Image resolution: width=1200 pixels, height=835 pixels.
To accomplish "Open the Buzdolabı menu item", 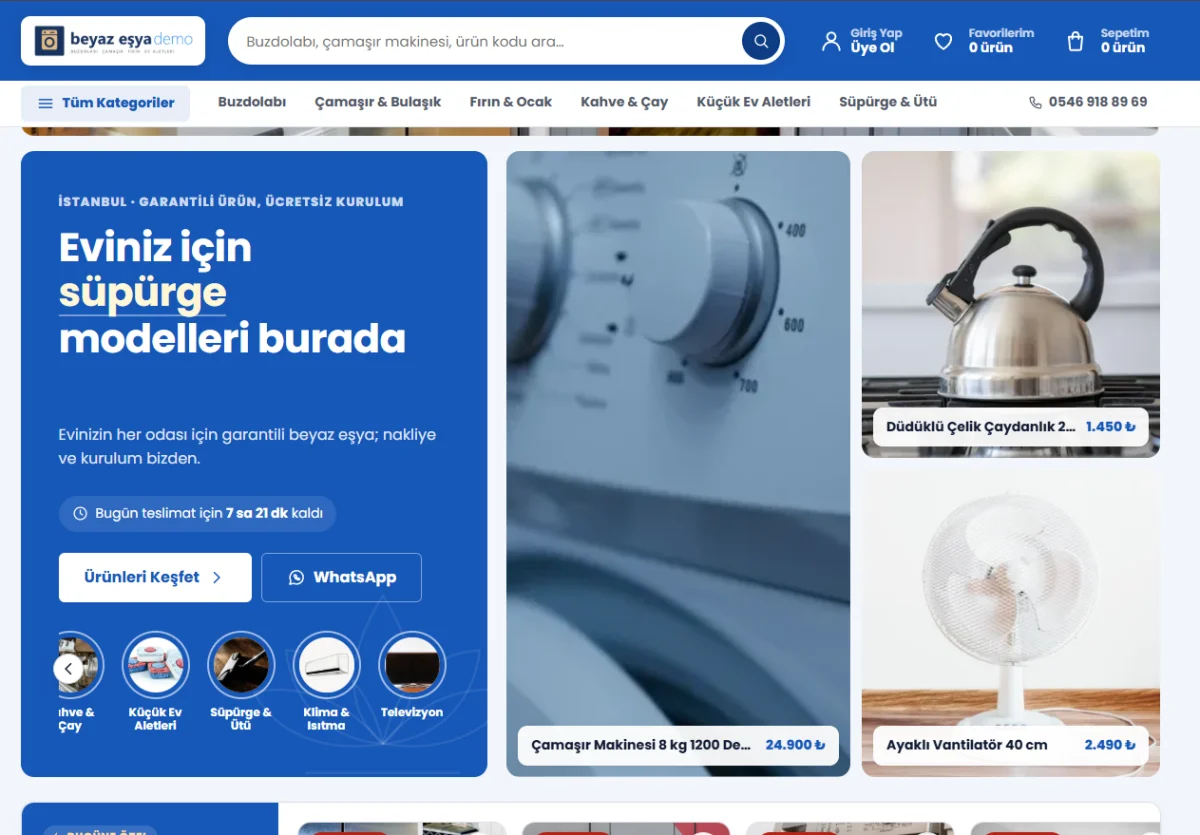I will point(252,102).
